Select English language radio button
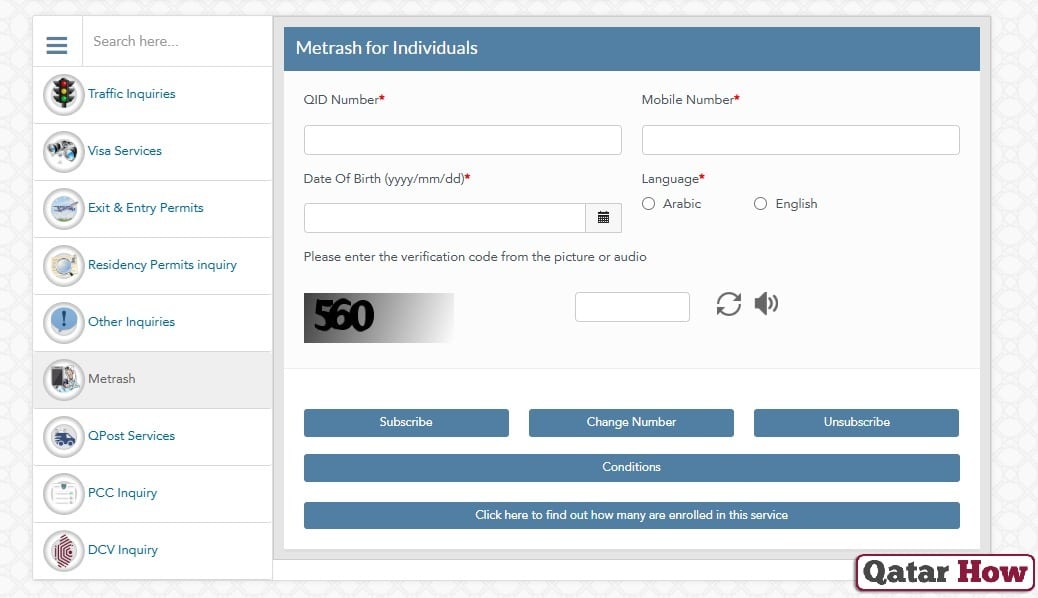The width and height of the screenshot is (1038, 598). (760, 204)
